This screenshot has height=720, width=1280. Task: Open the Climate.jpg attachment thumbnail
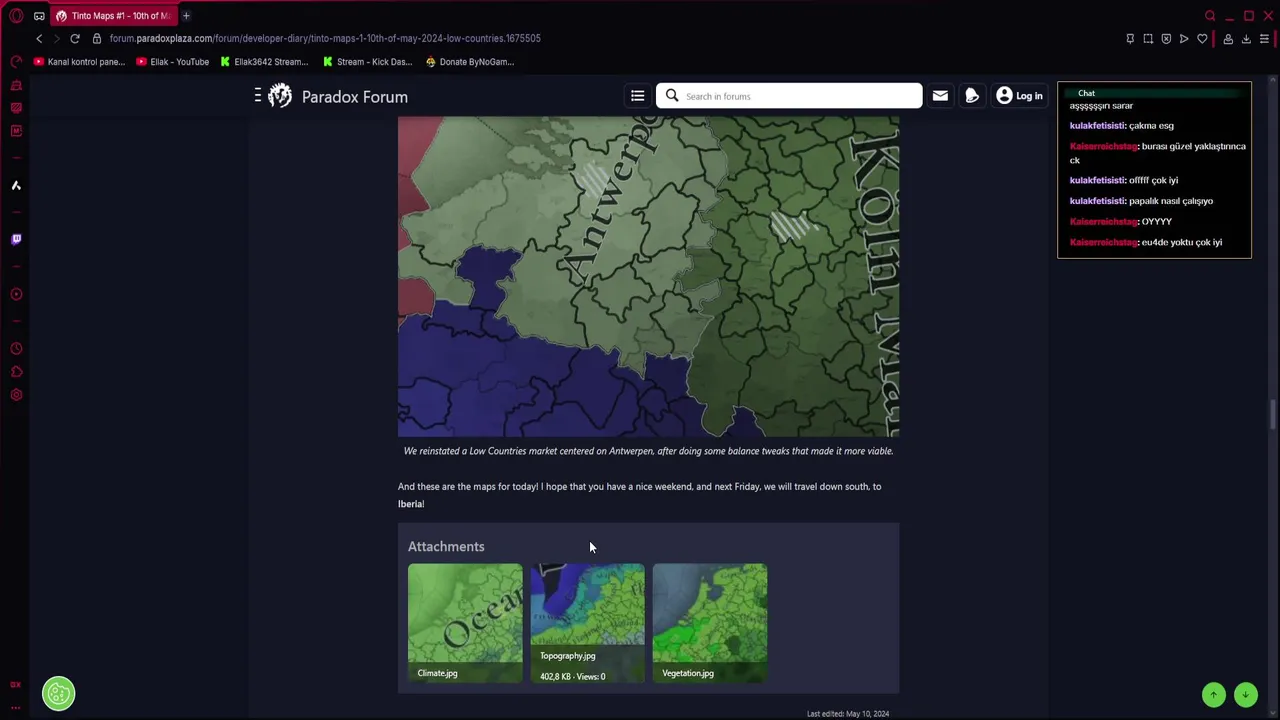pyautogui.click(x=465, y=623)
